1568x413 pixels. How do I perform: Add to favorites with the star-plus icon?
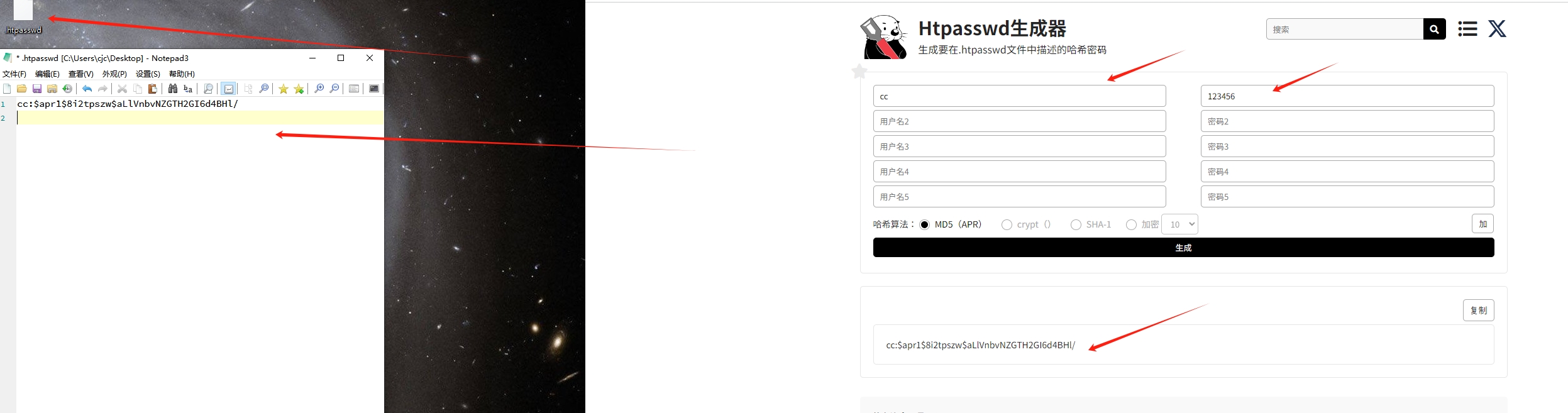299,89
